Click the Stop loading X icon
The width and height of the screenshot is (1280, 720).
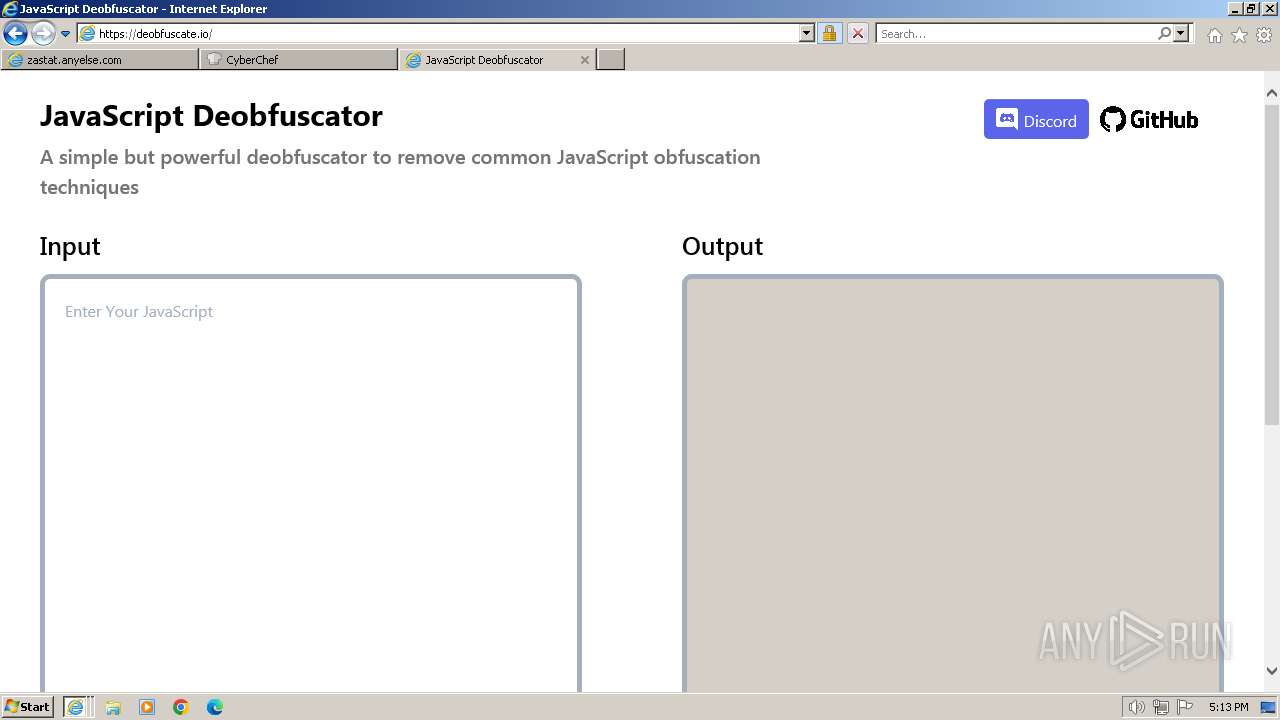[x=857, y=34]
